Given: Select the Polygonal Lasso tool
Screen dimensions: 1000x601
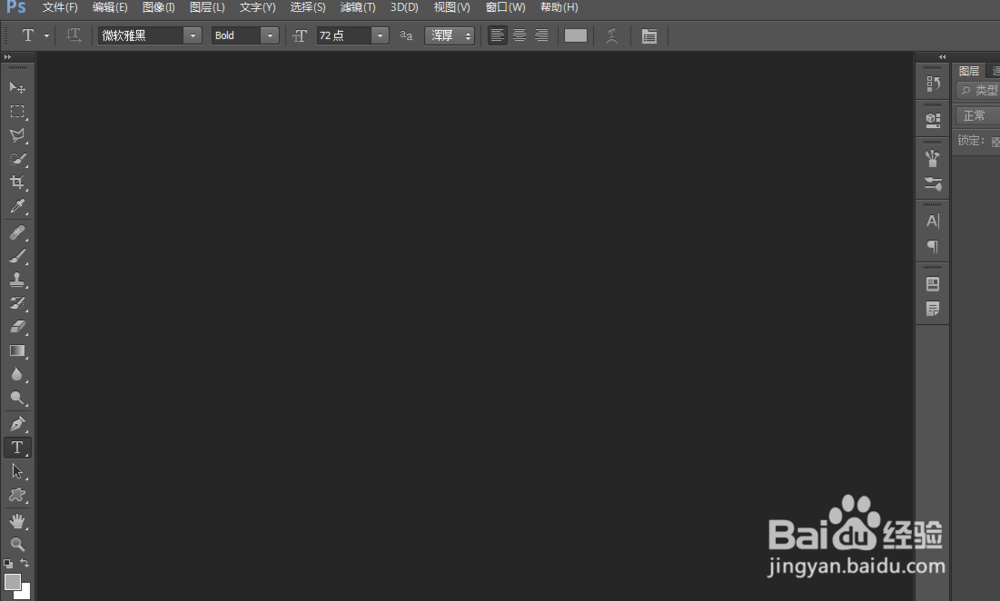Looking at the screenshot, I should point(17,135).
